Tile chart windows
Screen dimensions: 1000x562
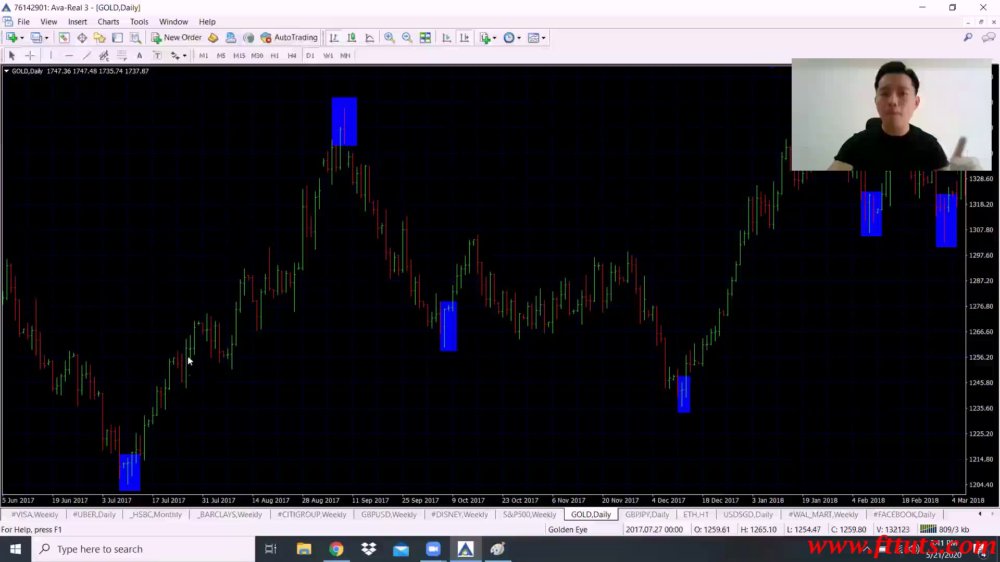[x=425, y=38]
